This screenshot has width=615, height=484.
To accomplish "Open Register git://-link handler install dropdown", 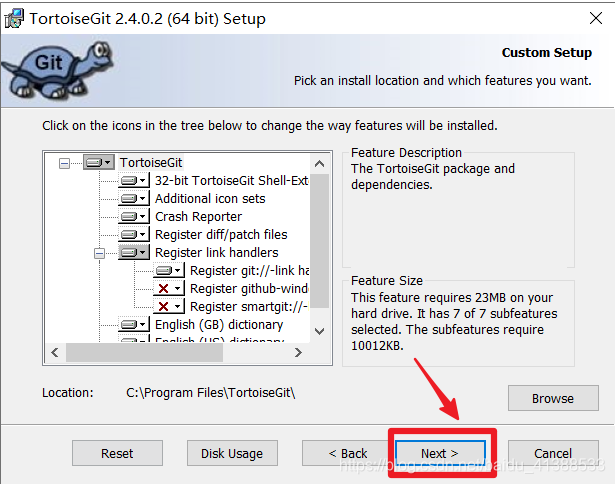I will (x=169, y=270).
